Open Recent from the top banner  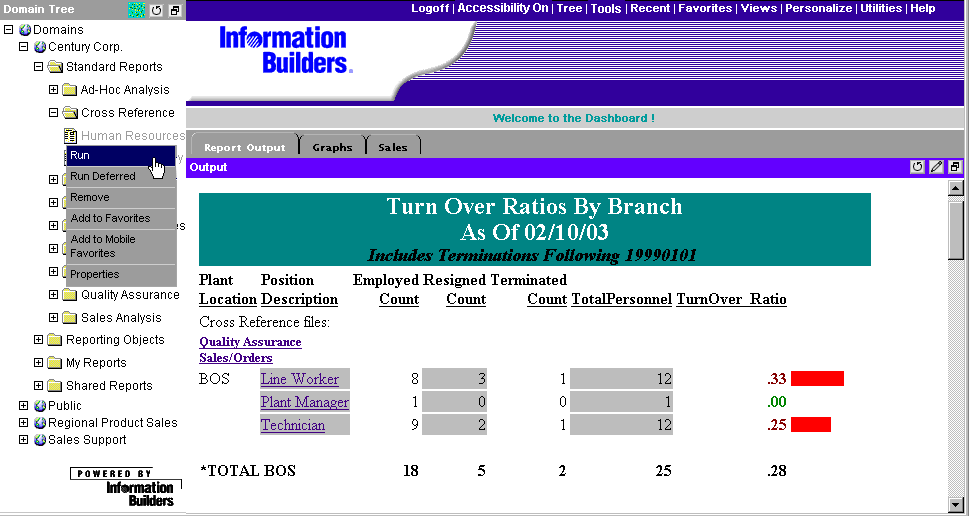click(x=650, y=9)
